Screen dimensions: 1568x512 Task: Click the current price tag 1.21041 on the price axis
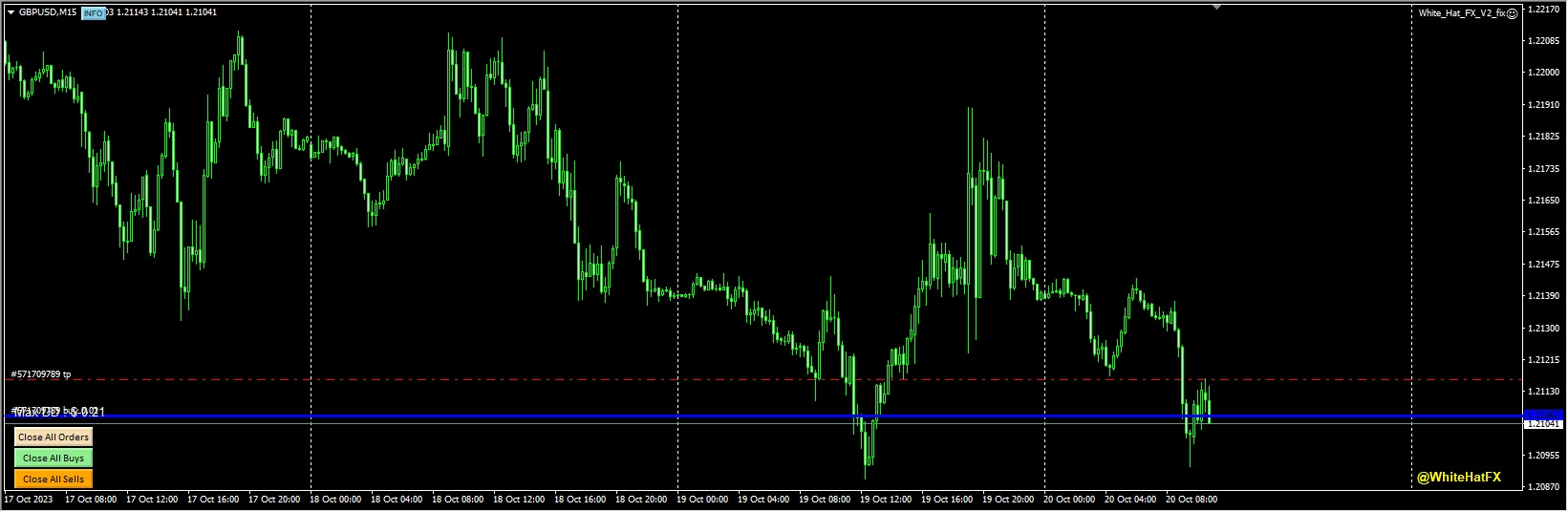tap(1543, 423)
